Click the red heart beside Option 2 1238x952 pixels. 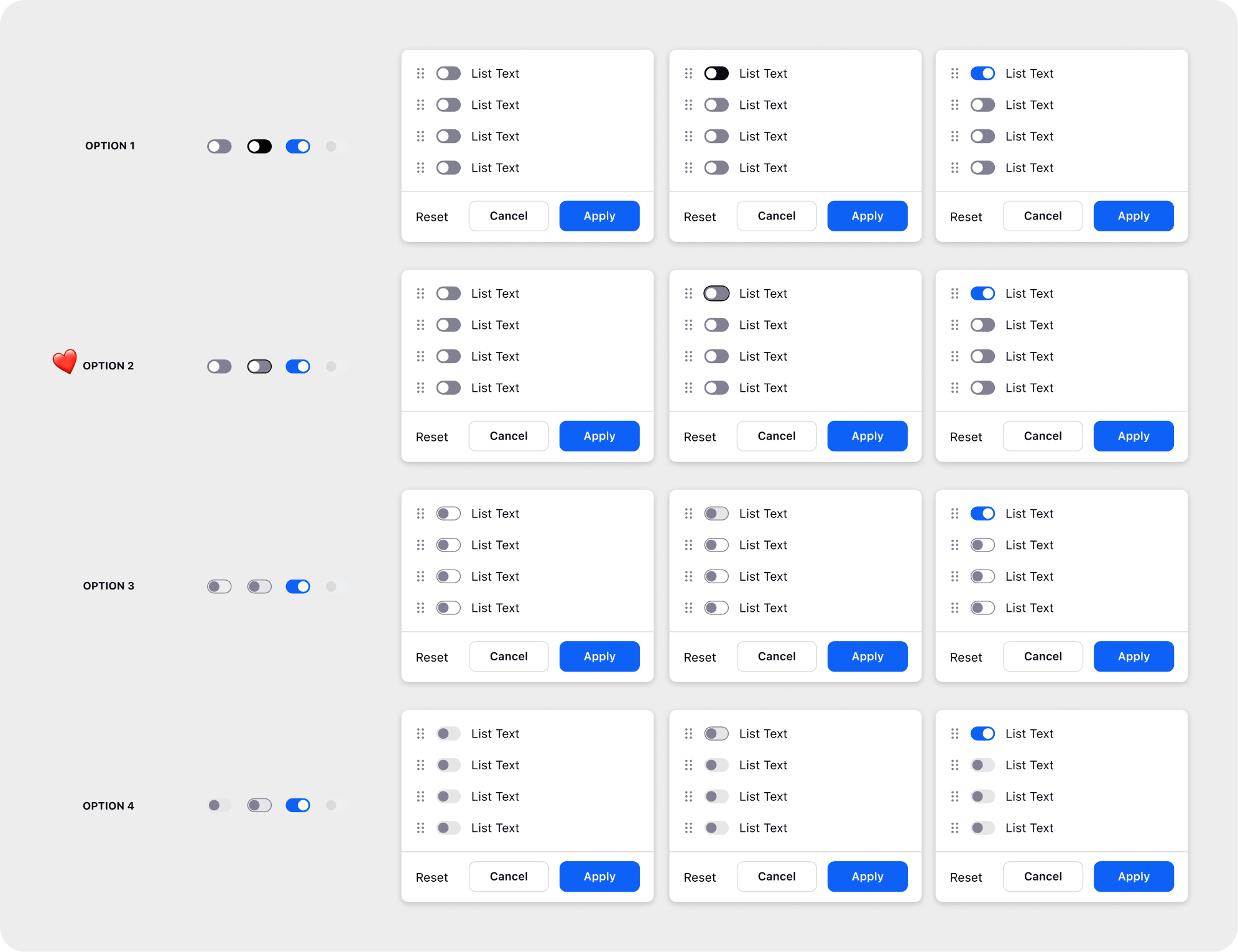tap(65, 361)
